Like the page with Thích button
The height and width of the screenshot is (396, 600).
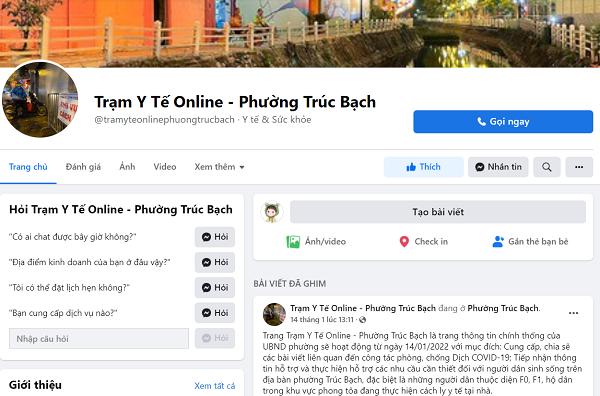[x=424, y=167]
